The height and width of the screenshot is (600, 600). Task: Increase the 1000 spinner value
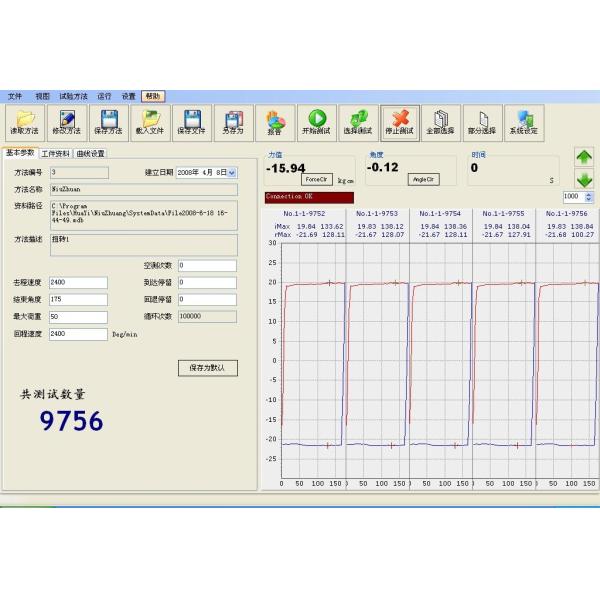[x=589, y=194]
